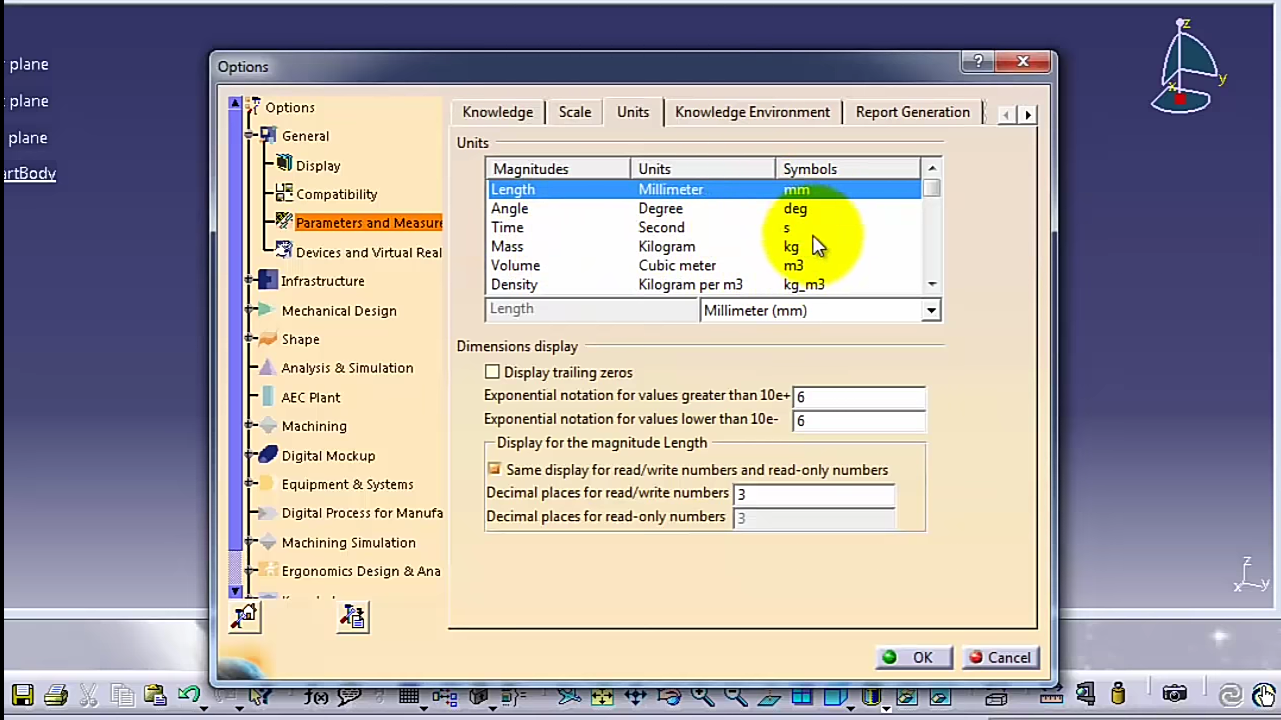Select the Display item under General
Screen dimensions: 1281x720
318,166
